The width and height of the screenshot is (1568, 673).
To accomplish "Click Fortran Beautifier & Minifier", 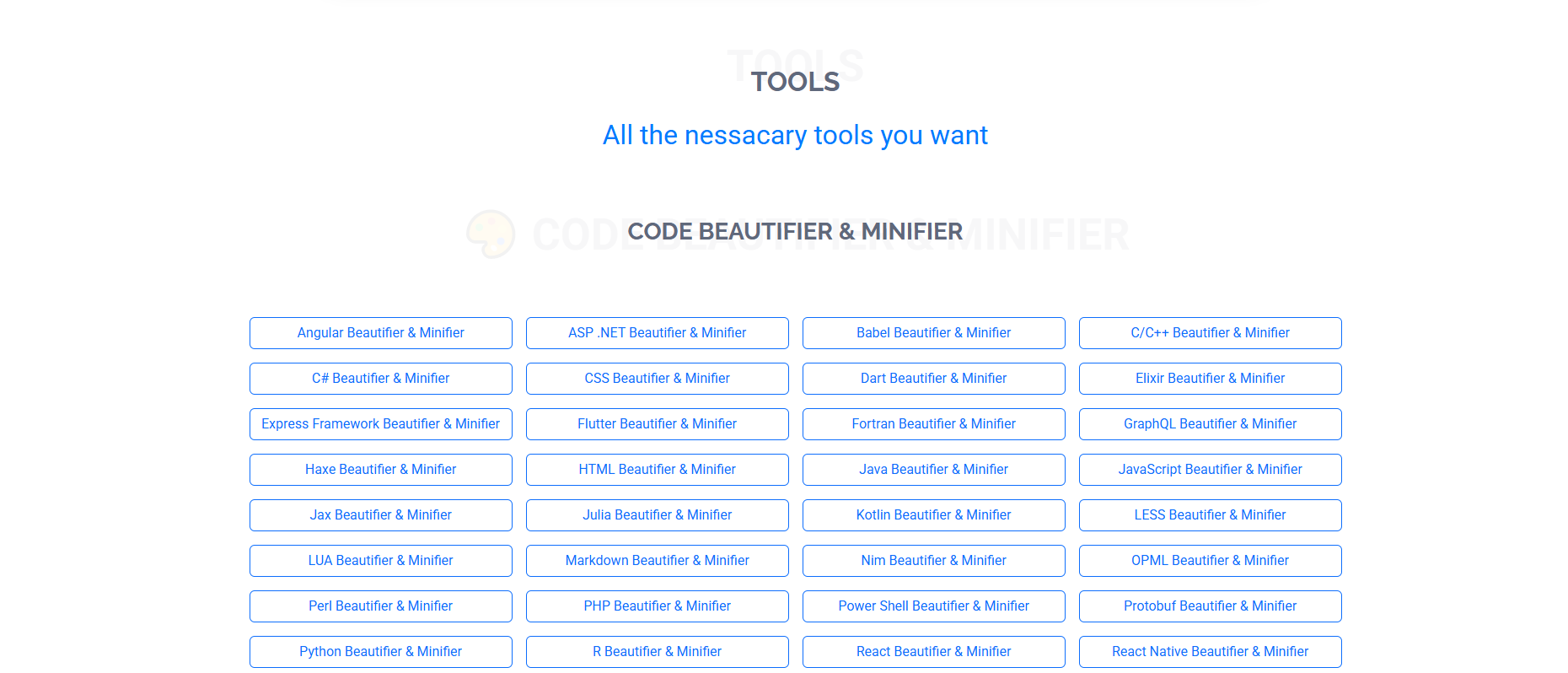I will [x=934, y=424].
